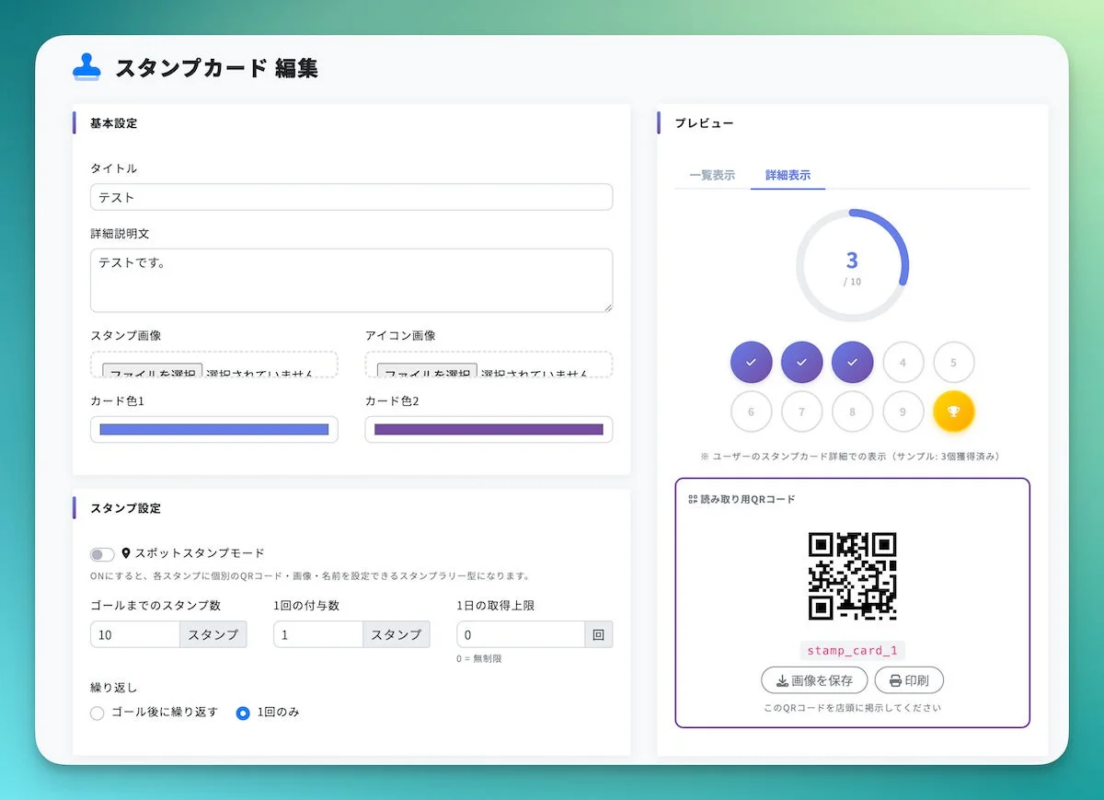
Task: Select the ゴール後に繰り返す radio button
Action: (96, 713)
